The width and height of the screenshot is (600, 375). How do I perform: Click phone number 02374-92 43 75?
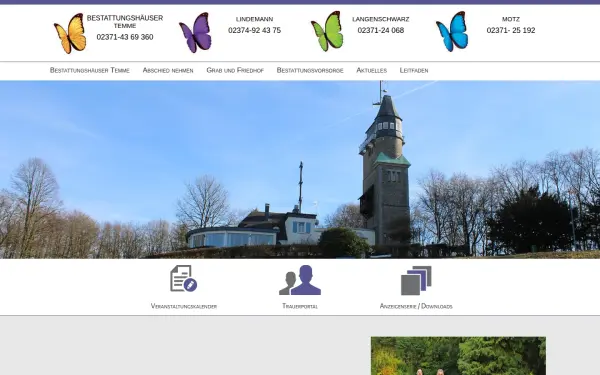coord(254,30)
